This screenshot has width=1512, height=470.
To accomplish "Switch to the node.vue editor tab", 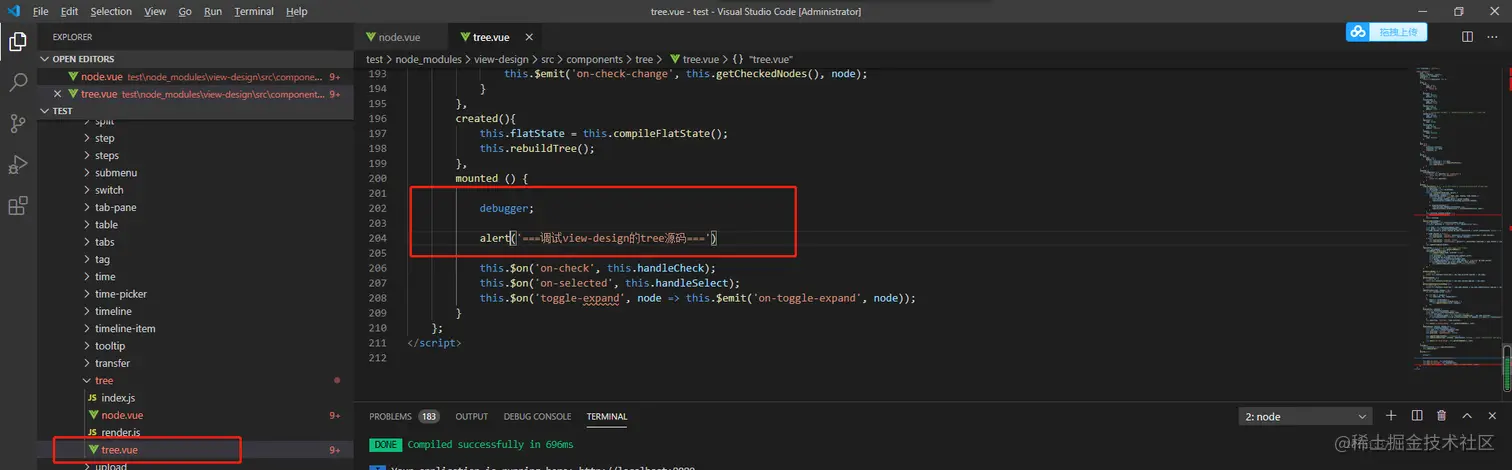I will coord(399,36).
